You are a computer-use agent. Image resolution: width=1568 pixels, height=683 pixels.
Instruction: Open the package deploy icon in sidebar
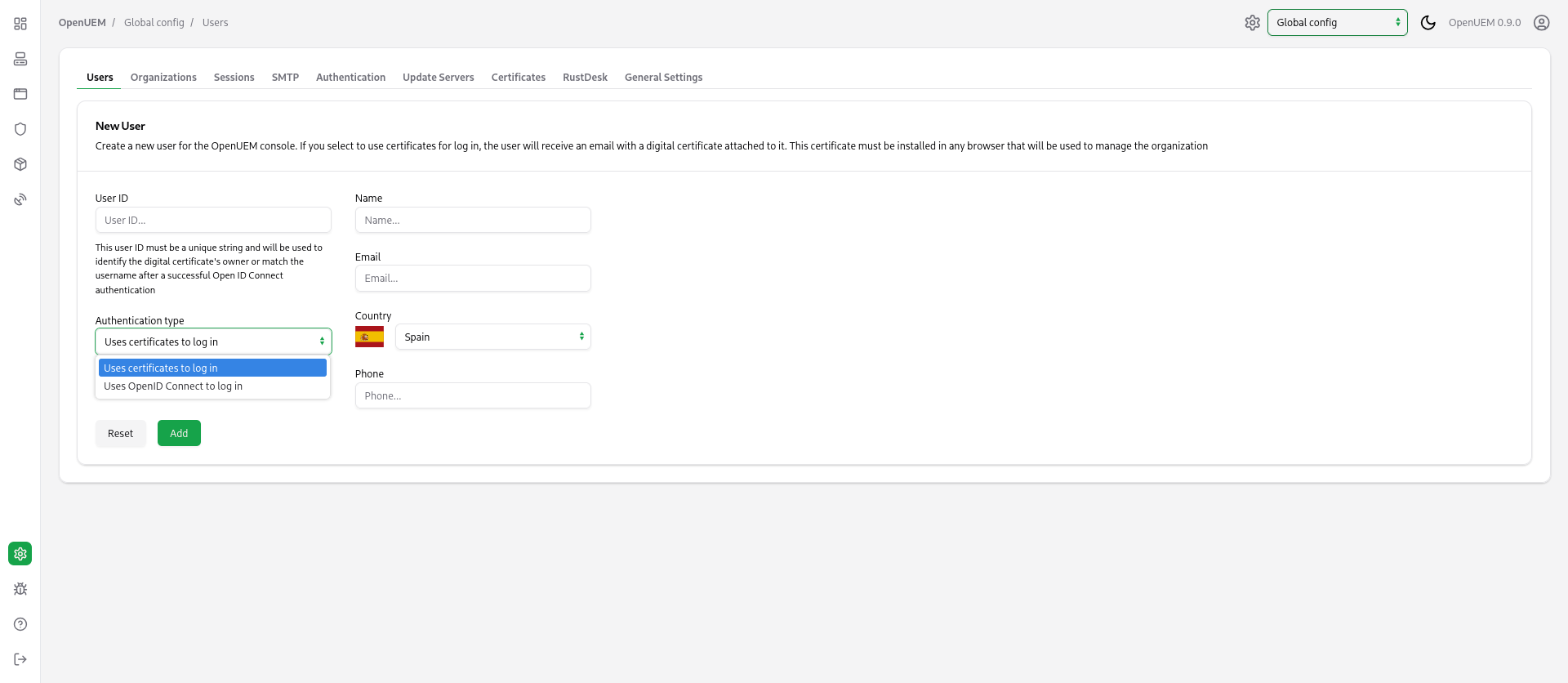[x=20, y=164]
